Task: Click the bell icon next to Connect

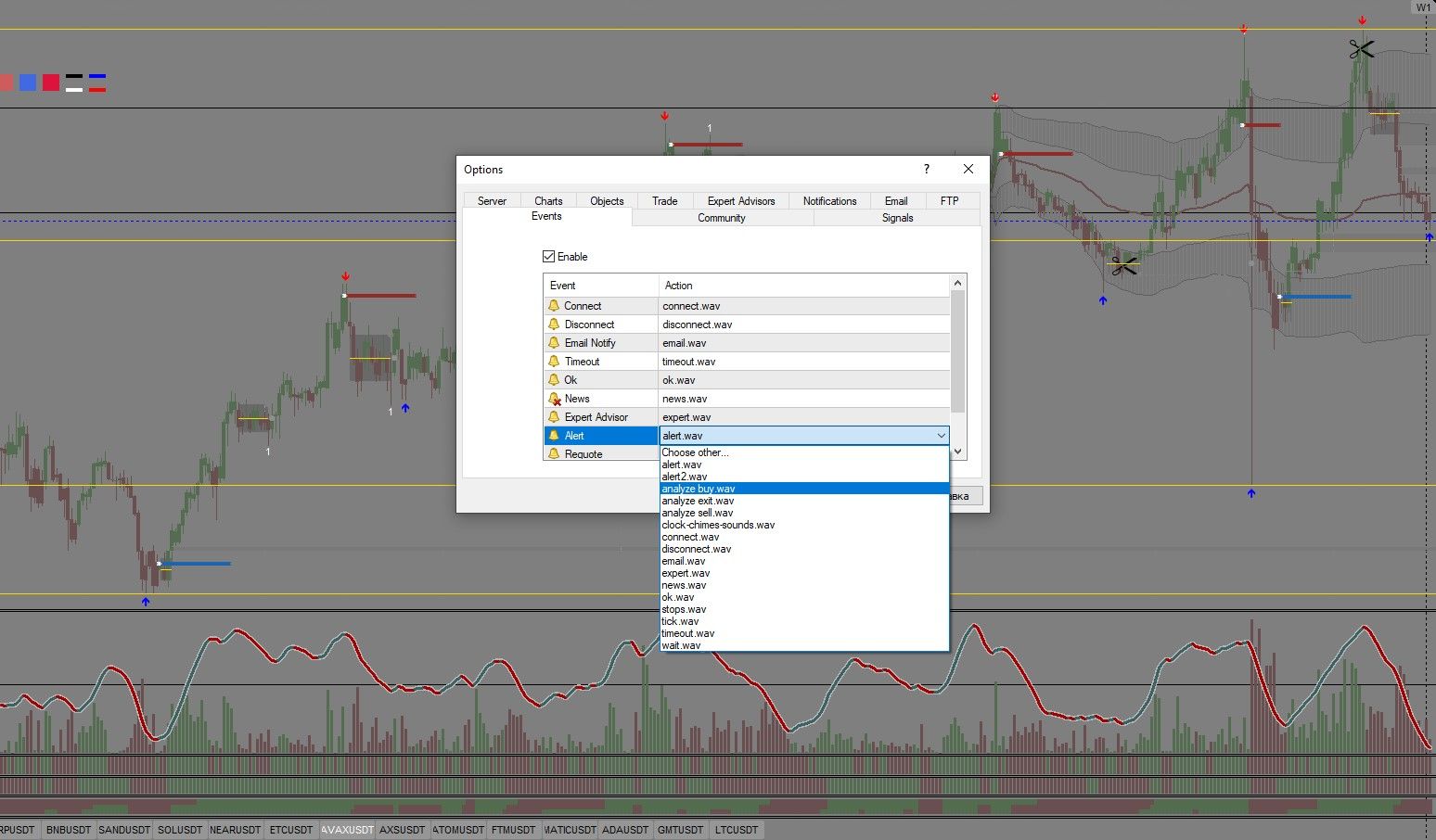Action: point(554,306)
